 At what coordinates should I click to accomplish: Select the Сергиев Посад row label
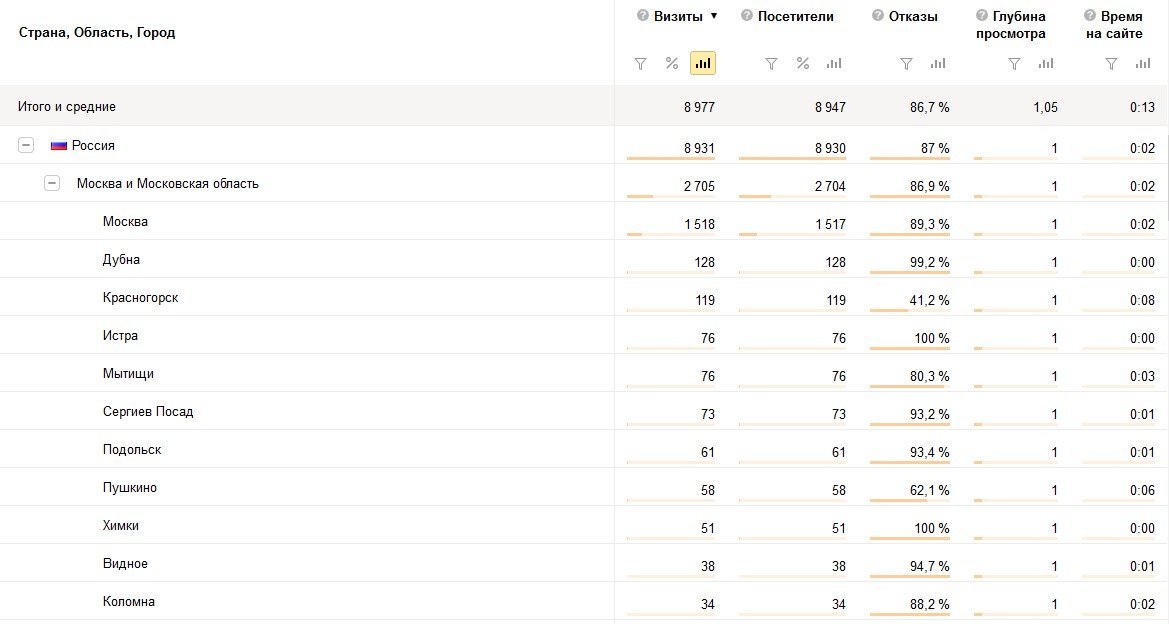click(148, 412)
